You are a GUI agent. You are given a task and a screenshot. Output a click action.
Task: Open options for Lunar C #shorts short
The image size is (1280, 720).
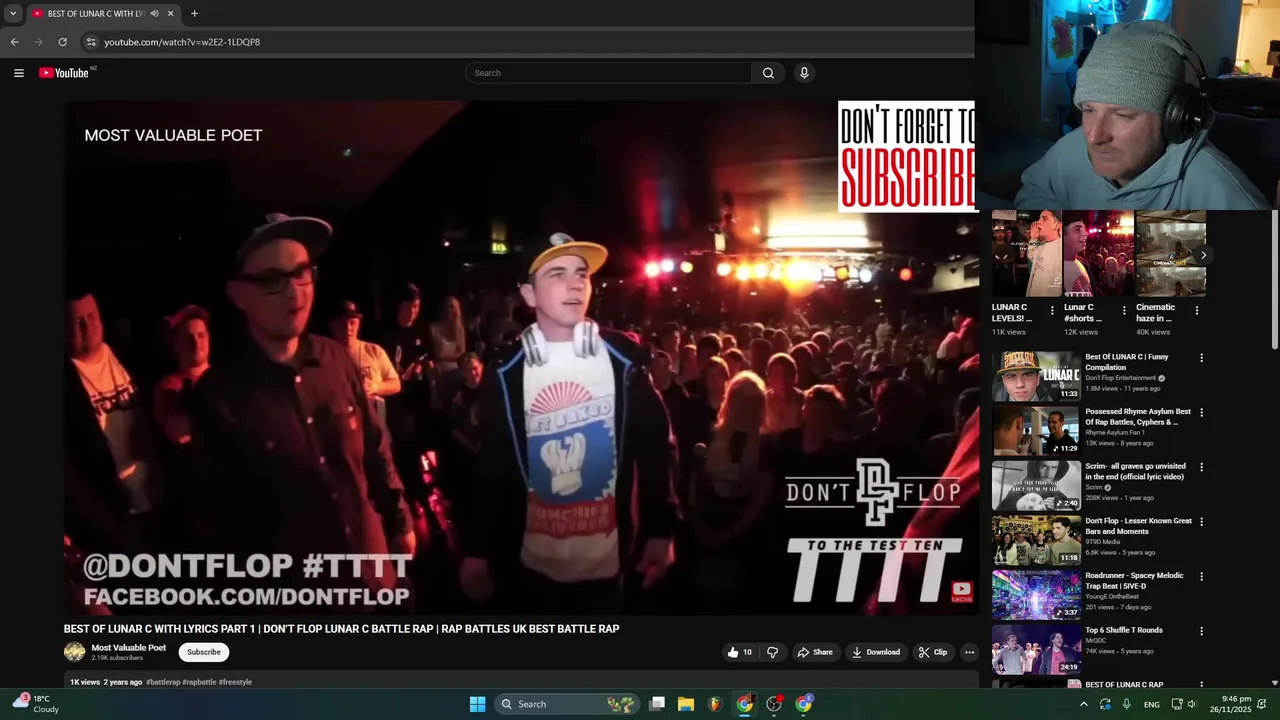point(1124,311)
